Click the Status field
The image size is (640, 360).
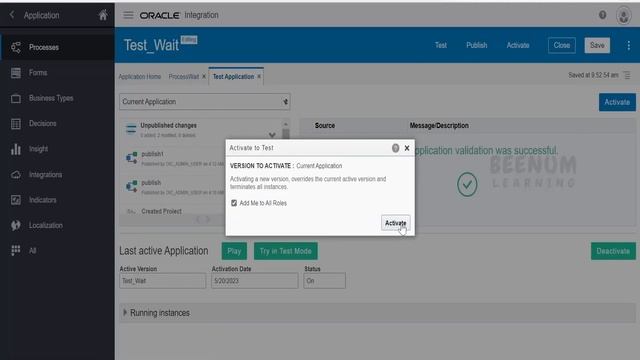tap(324, 281)
